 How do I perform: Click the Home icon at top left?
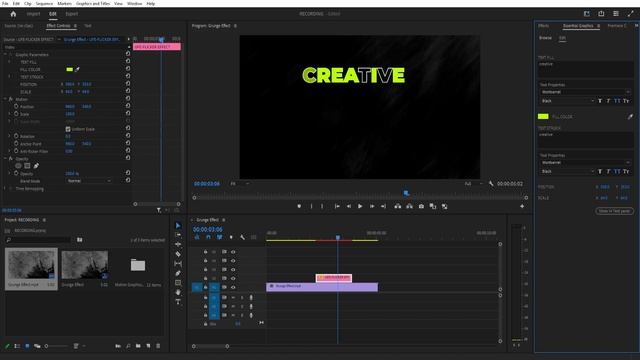tap(13, 14)
